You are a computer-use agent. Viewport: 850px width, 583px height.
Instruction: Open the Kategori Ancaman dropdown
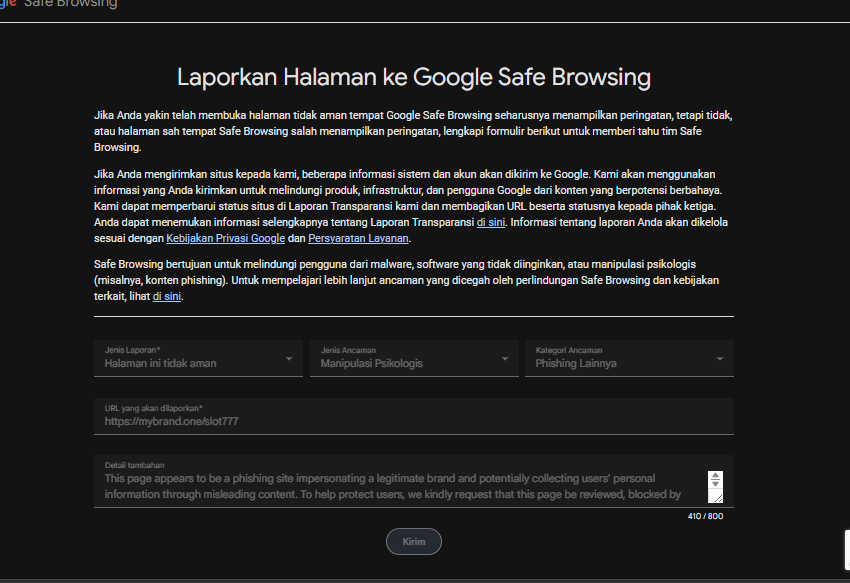pos(629,358)
